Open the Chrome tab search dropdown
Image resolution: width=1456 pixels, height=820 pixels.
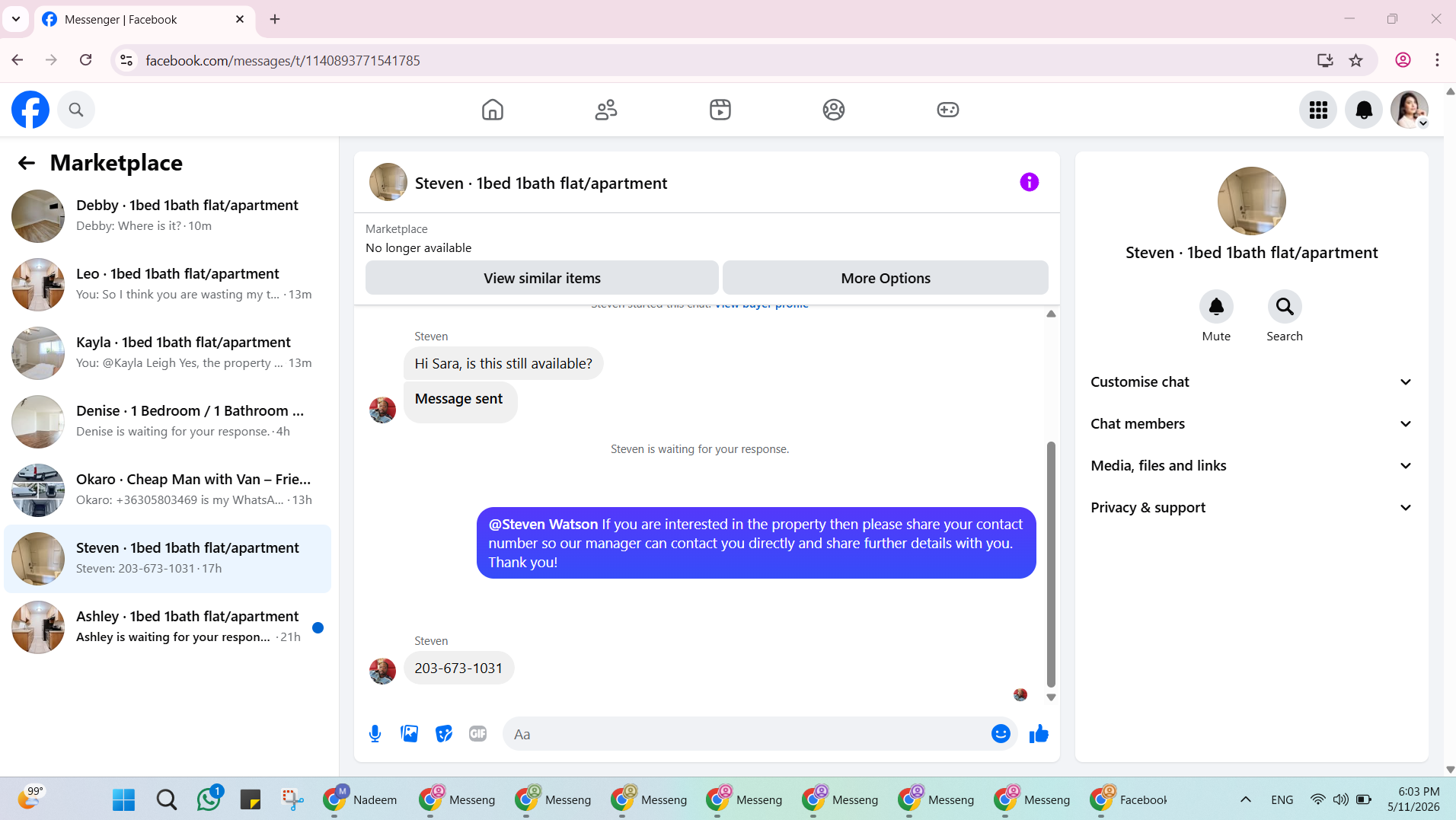coord(16,19)
